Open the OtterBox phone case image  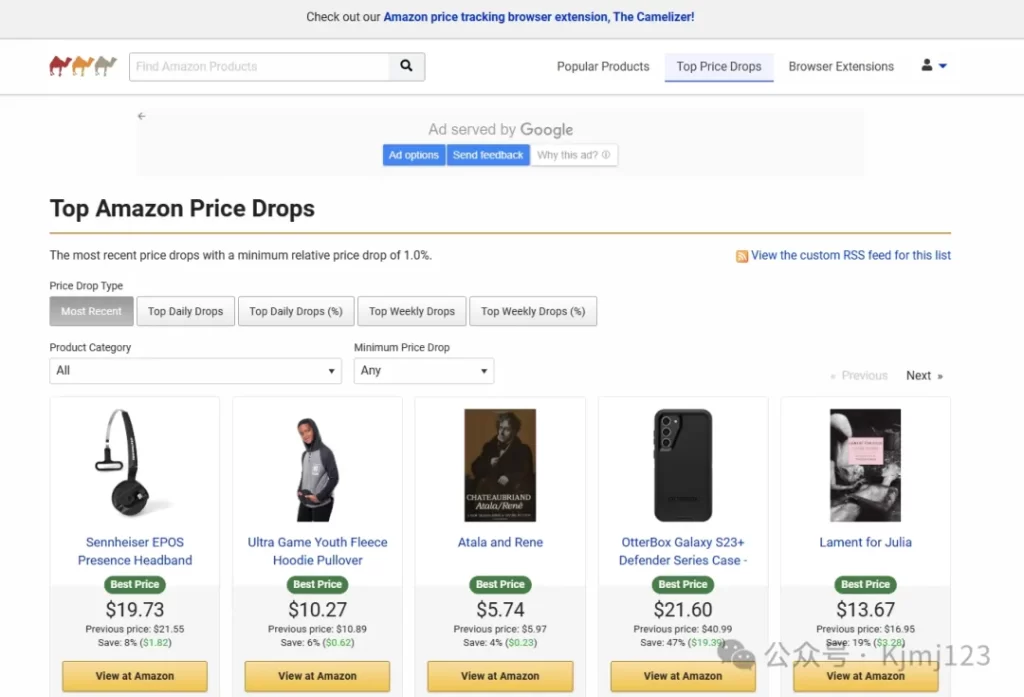[x=683, y=464]
